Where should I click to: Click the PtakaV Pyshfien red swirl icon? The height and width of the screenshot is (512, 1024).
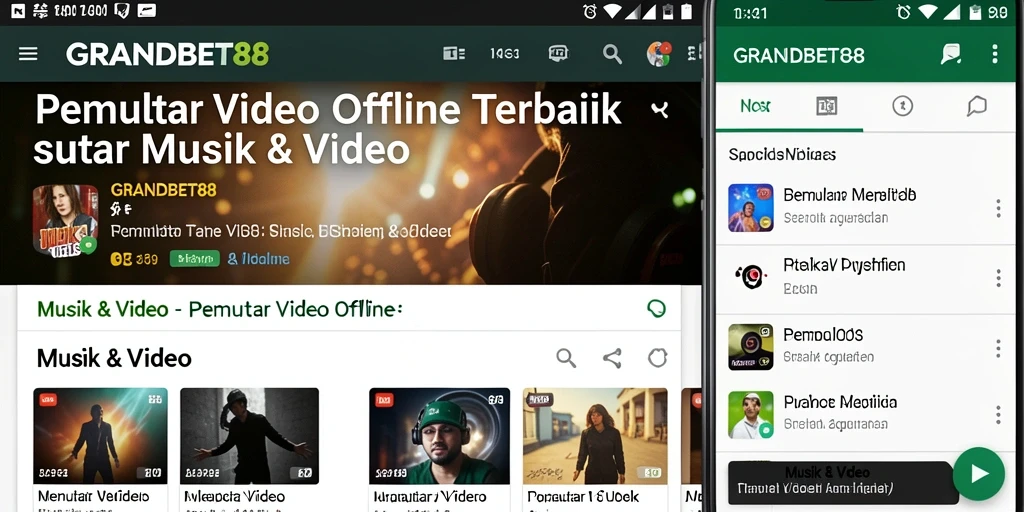pyautogui.click(x=751, y=277)
